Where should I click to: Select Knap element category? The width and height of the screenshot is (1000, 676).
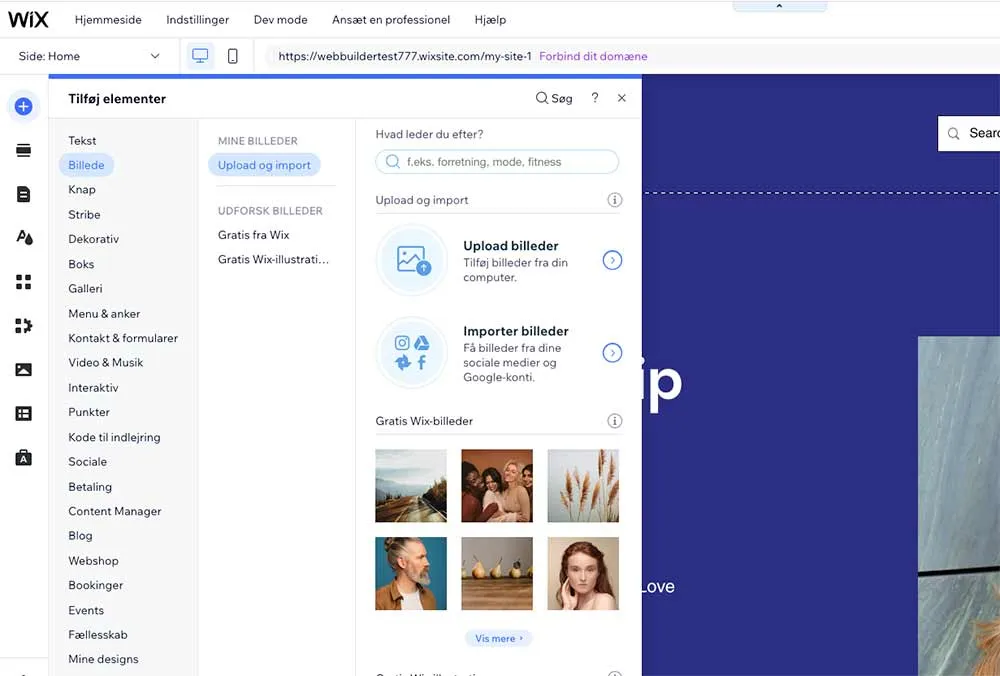click(82, 189)
